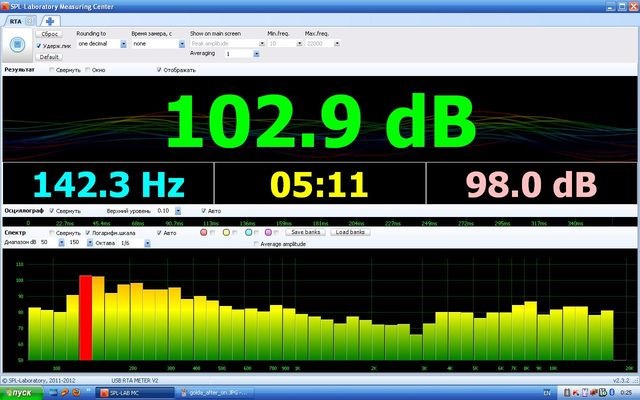Switch to SPL-LAB MC taskbar item
Image resolution: width=640 pixels, height=400 pixels.
(x=135, y=393)
